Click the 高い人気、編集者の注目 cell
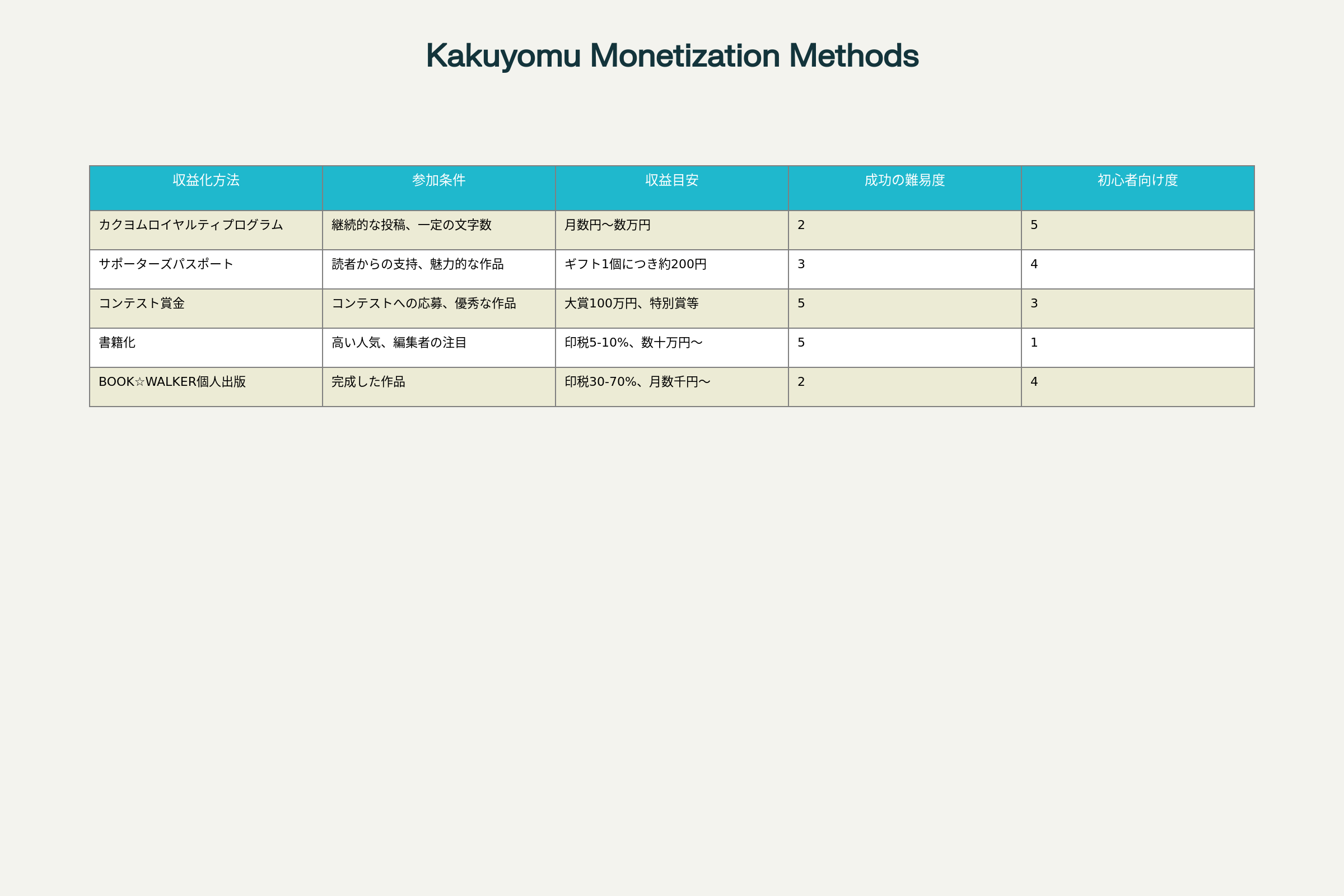The width and height of the screenshot is (1344, 896). tap(439, 348)
